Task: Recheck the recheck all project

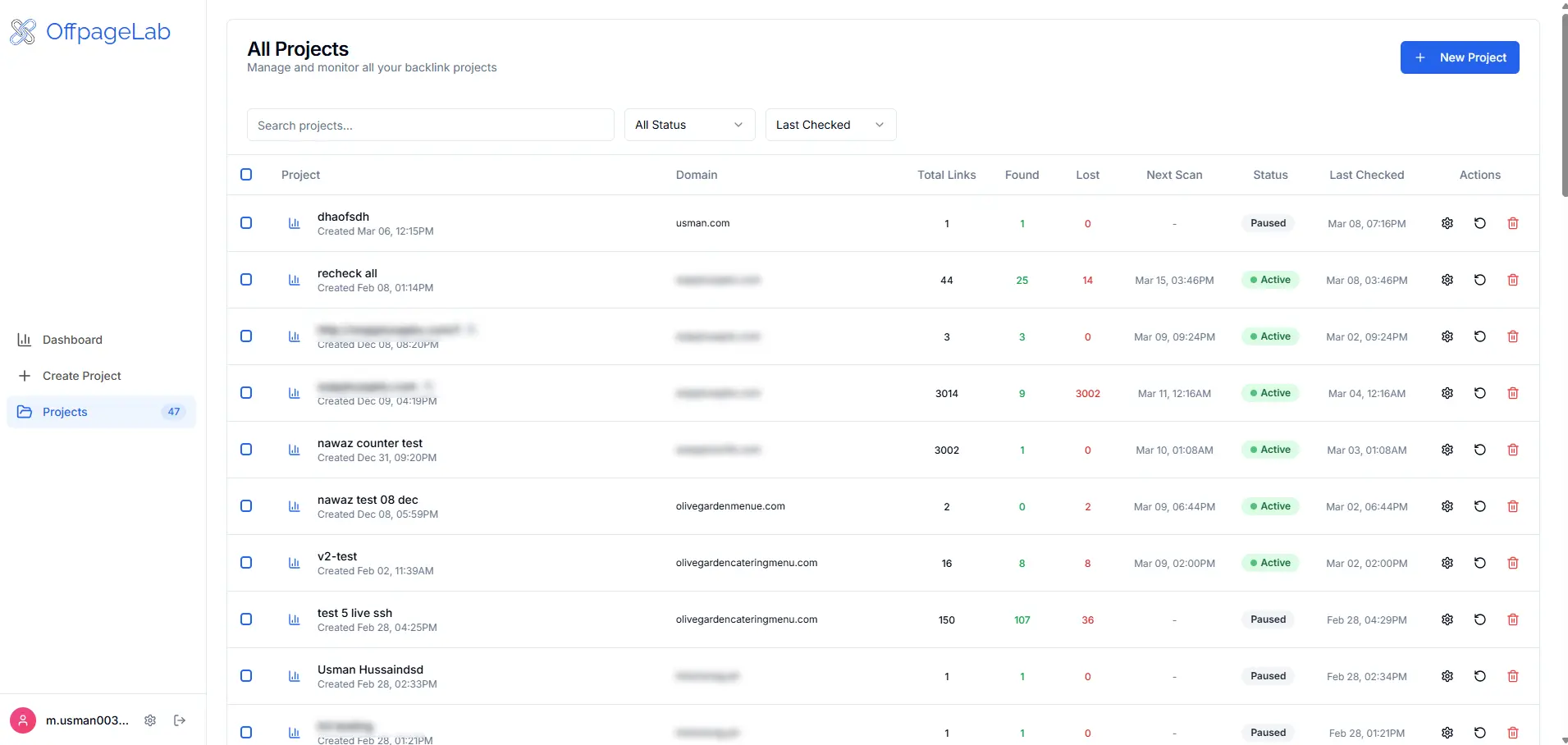Action: [1480, 280]
